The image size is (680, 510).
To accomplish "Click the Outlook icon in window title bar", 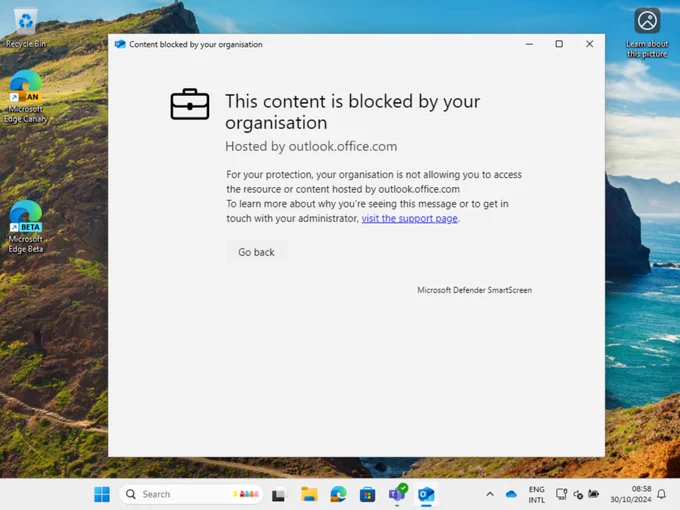I will click(x=120, y=44).
